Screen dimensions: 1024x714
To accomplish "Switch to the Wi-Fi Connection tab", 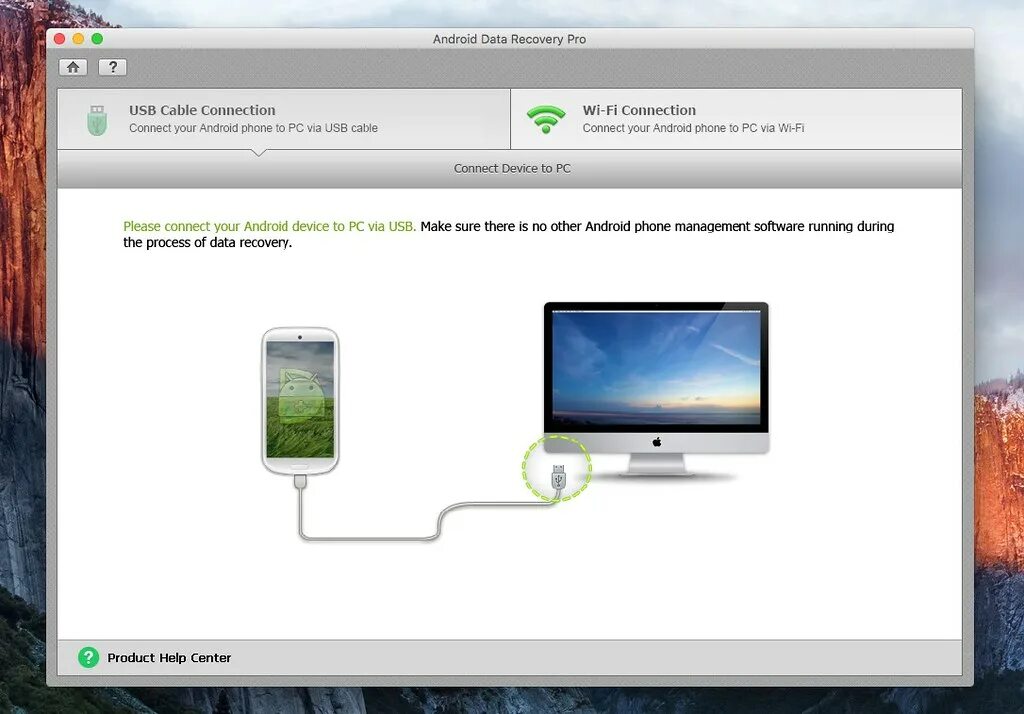I will tap(736, 119).
